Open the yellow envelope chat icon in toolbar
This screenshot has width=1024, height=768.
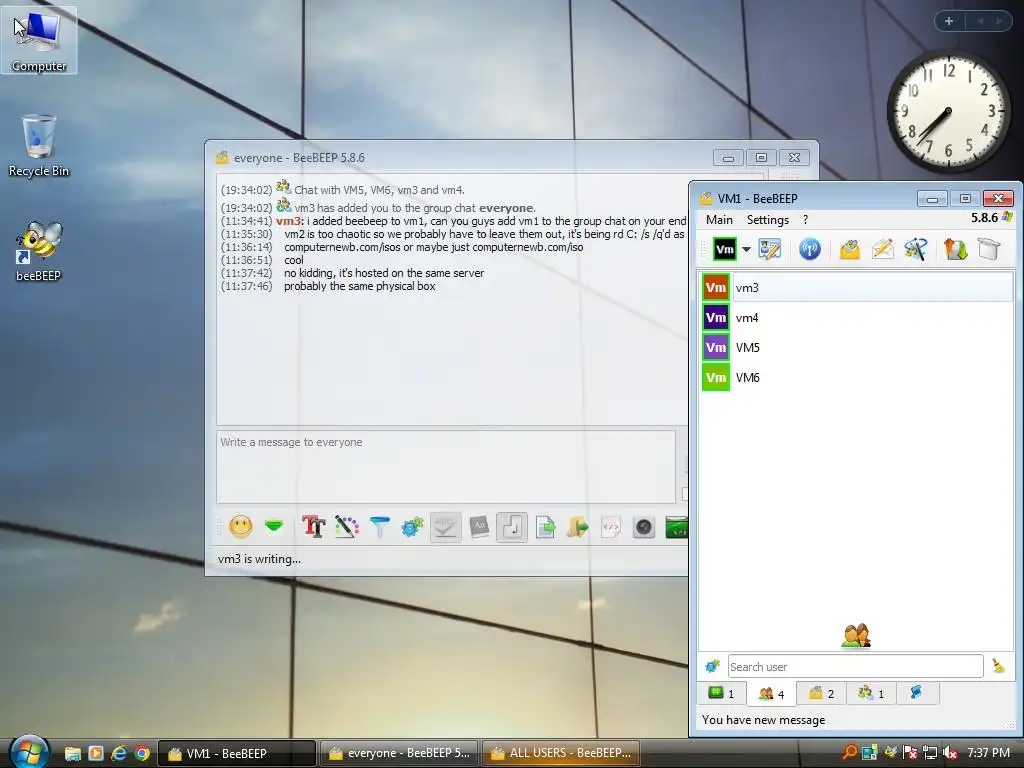850,249
